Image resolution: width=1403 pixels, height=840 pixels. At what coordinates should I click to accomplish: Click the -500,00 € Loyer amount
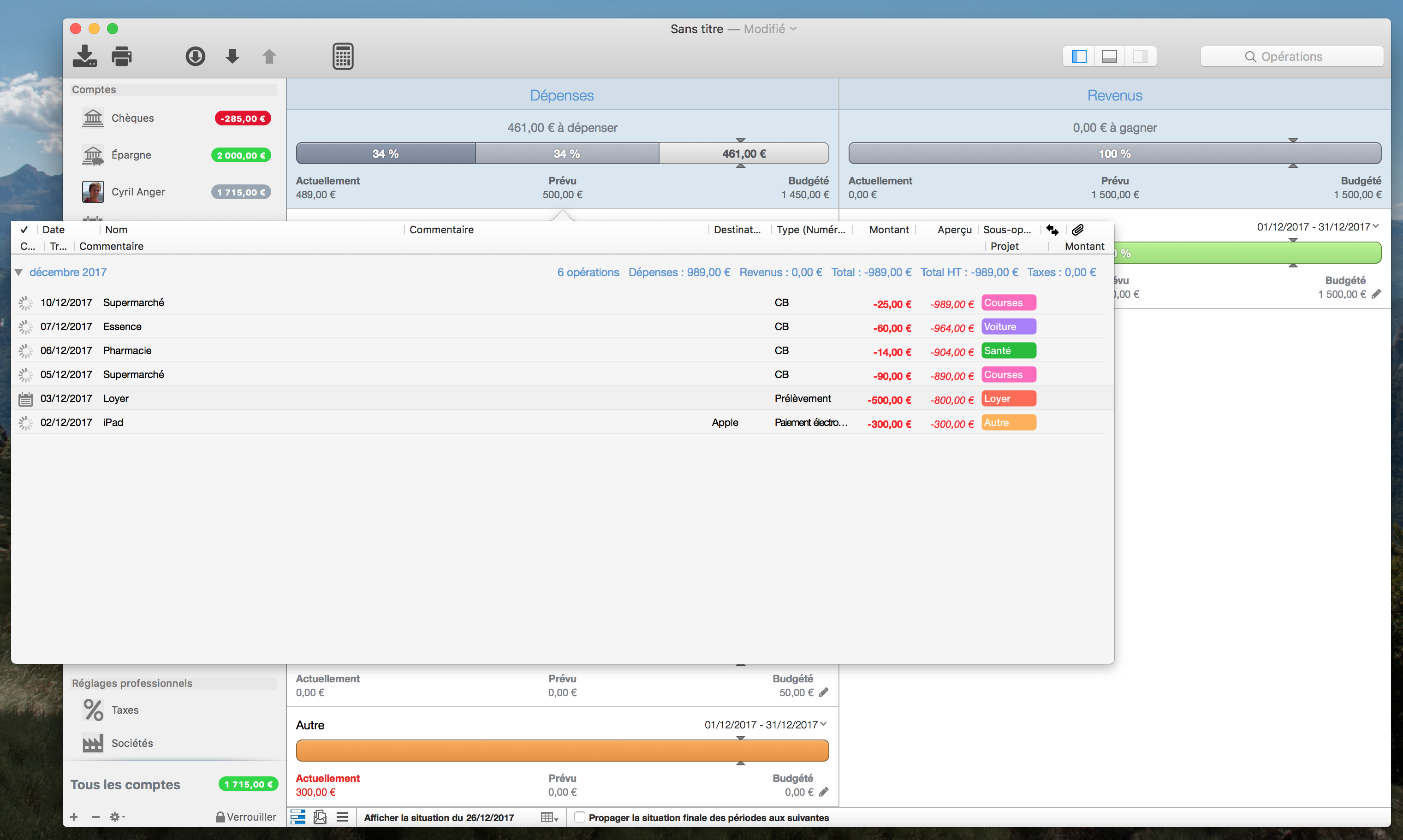click(x=889, y=400)
